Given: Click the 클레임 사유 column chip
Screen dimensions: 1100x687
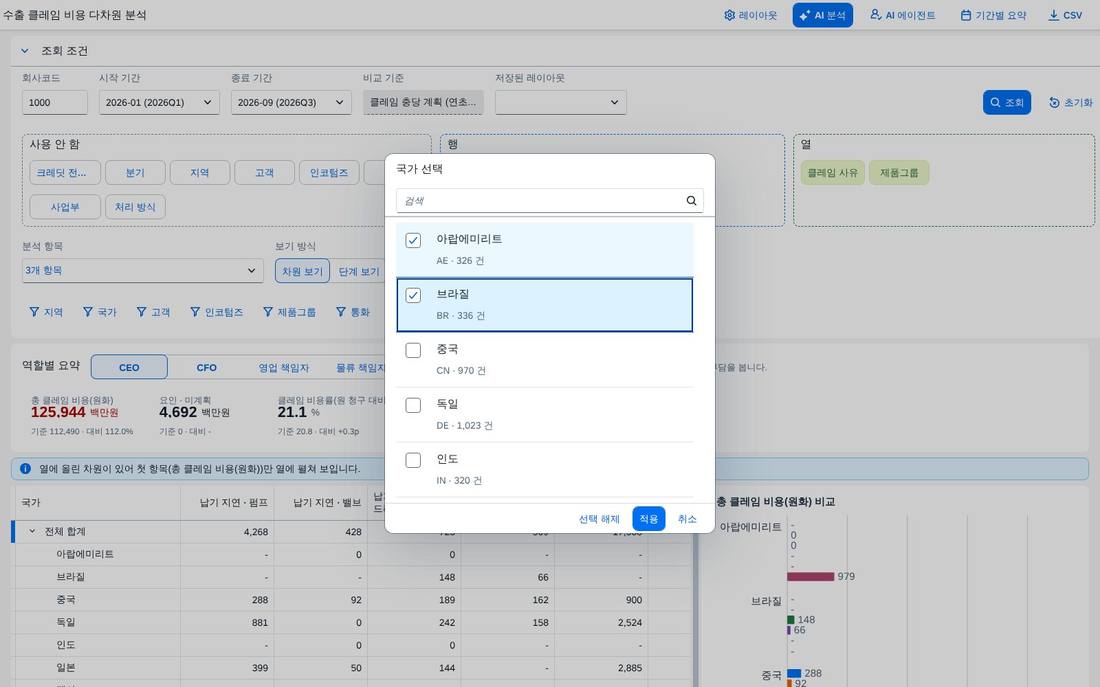Looking at the screenshot, I should pos(833,173).
